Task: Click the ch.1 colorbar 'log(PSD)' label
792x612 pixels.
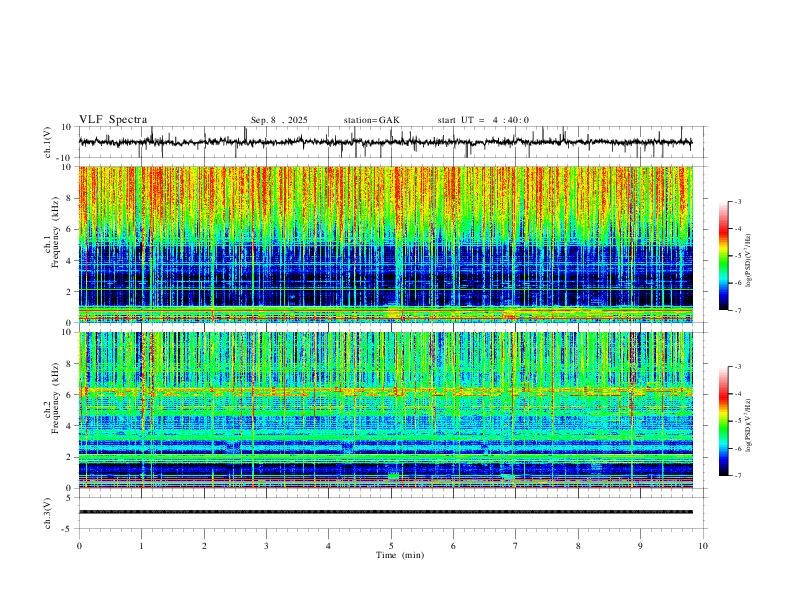Action: (749, 261)
